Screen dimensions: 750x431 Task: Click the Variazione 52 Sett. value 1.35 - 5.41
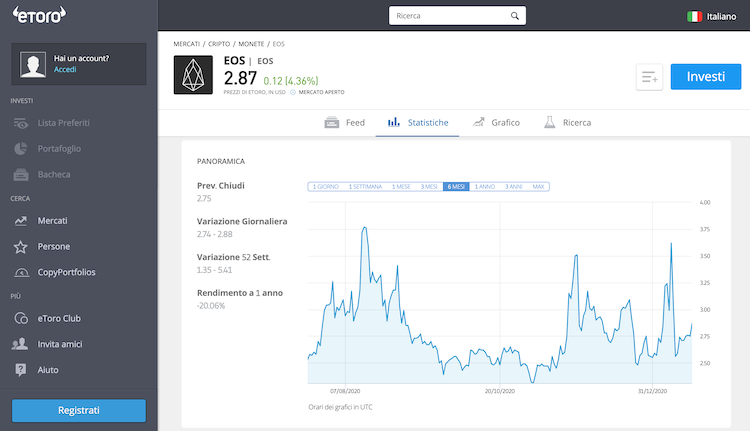point(214,270)
